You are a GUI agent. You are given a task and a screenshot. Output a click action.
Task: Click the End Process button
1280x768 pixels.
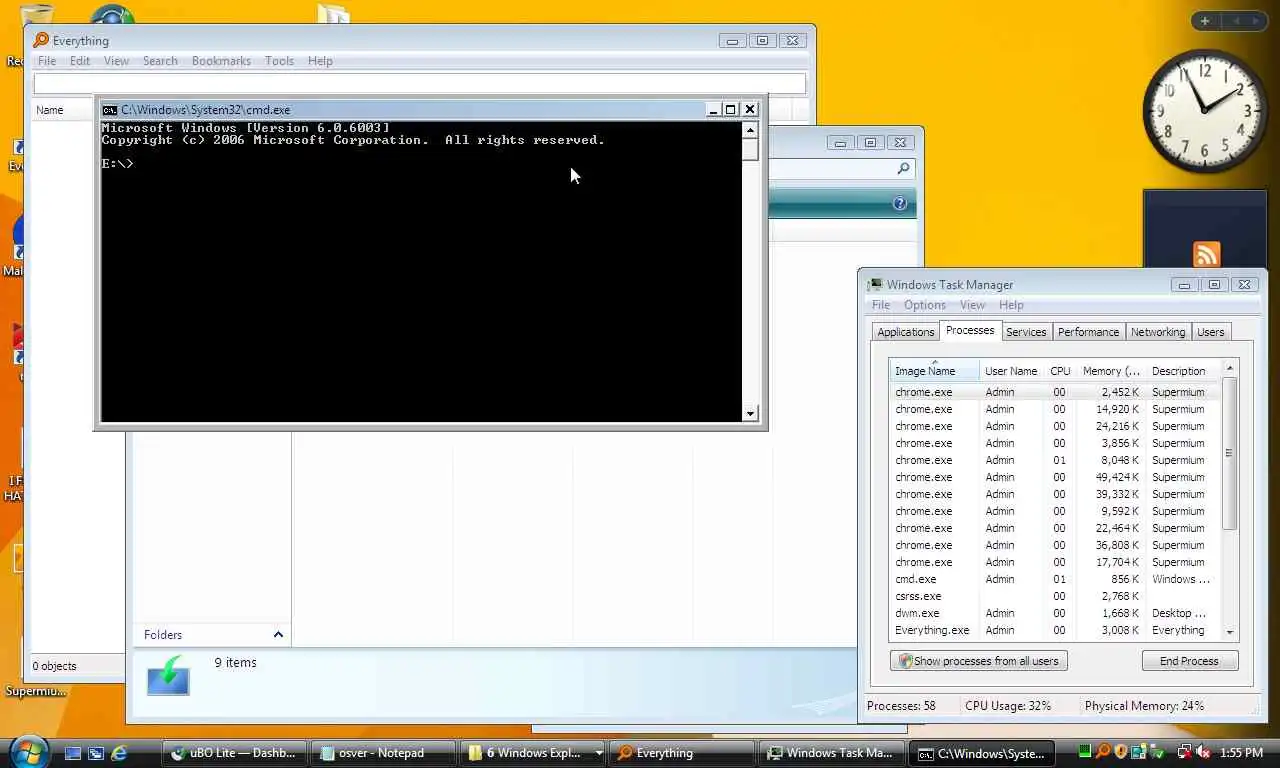(1190, 661)
